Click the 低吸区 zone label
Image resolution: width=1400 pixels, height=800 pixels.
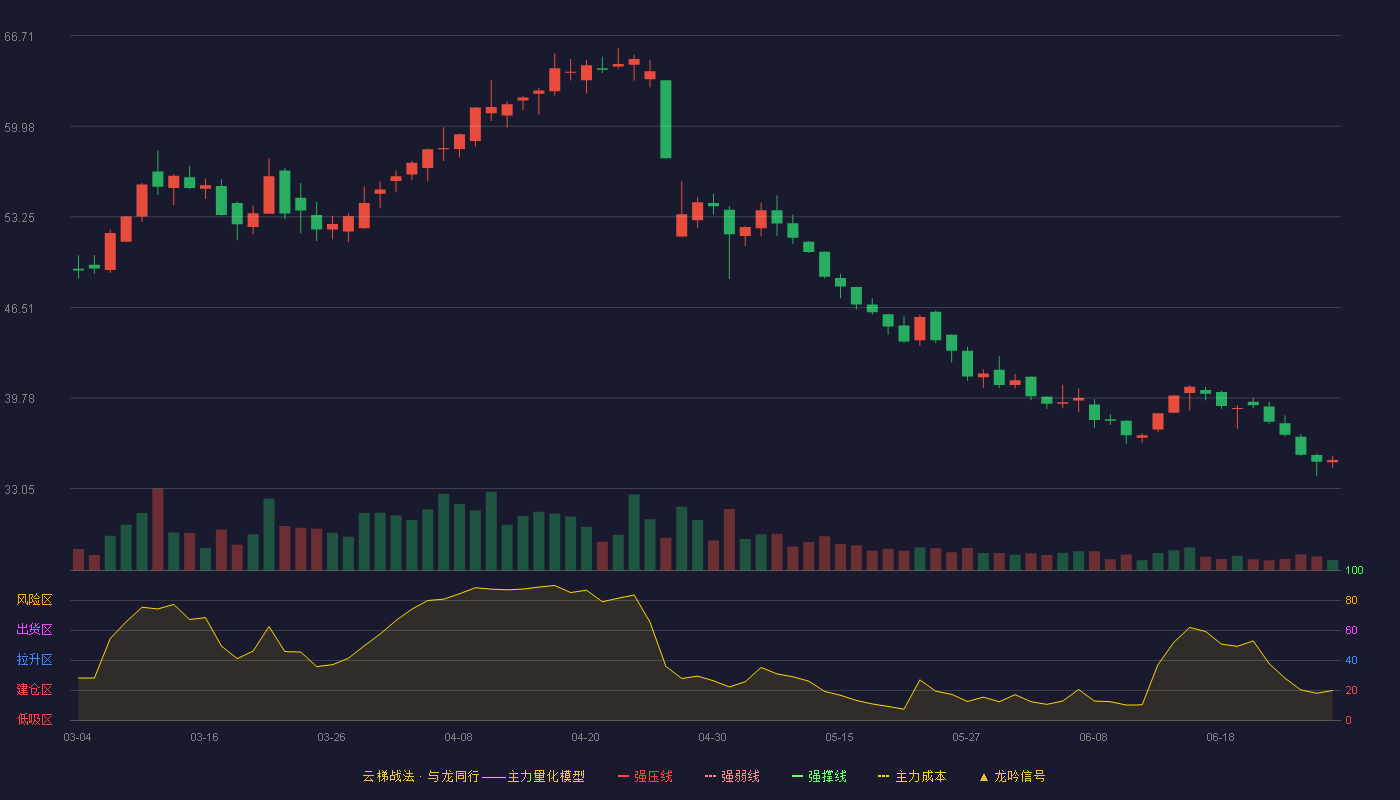coord(35,719)
